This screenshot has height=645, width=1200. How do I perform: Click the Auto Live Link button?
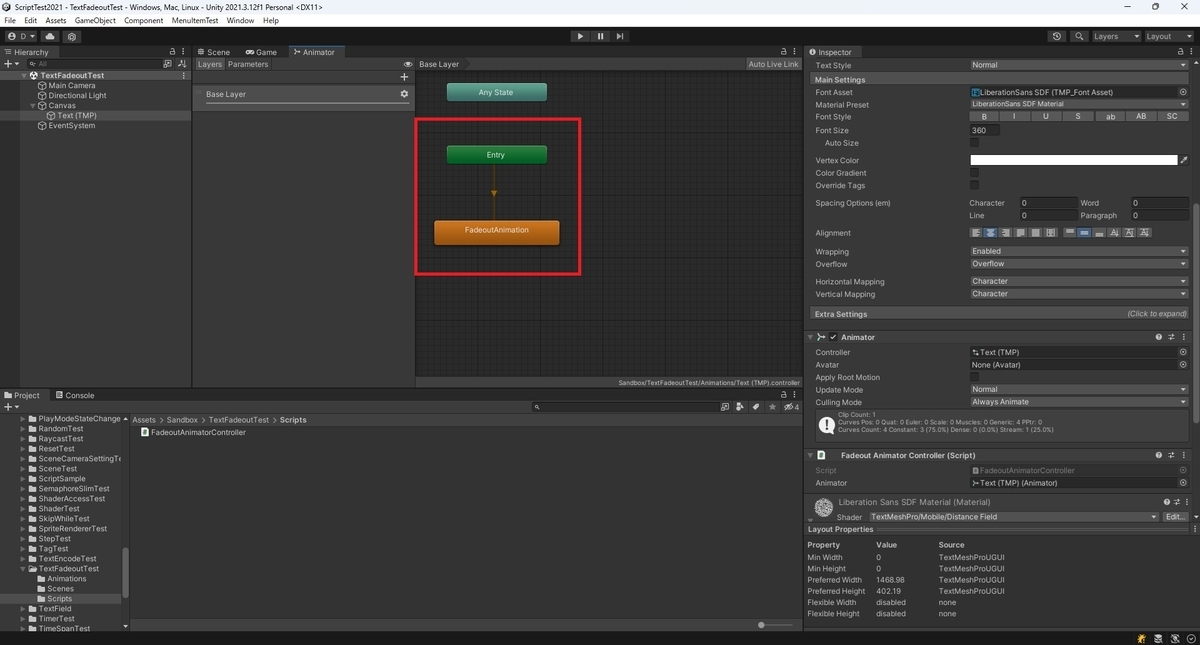pyautogui.click(x=773, y=64)
